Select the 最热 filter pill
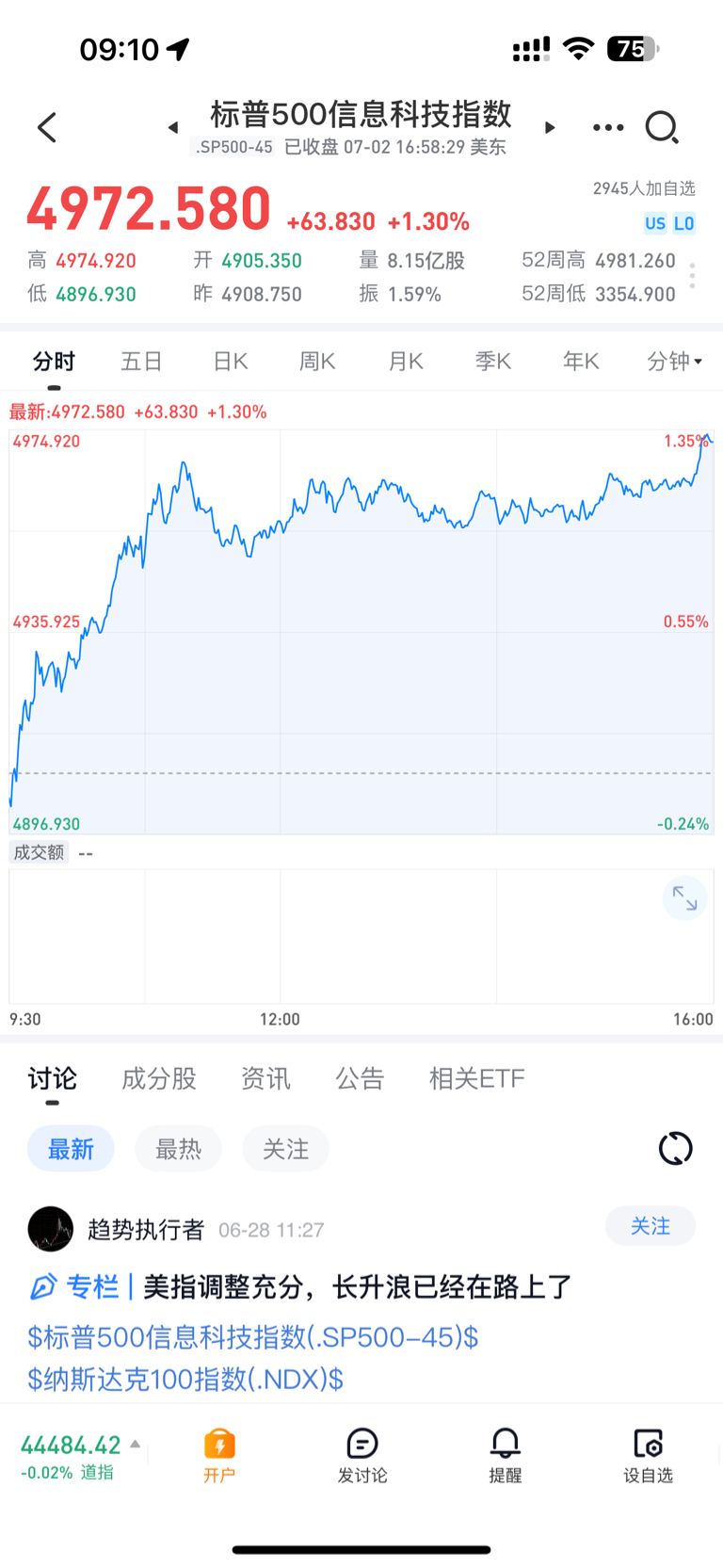723x1568 pixels. tap(178, 1149)
